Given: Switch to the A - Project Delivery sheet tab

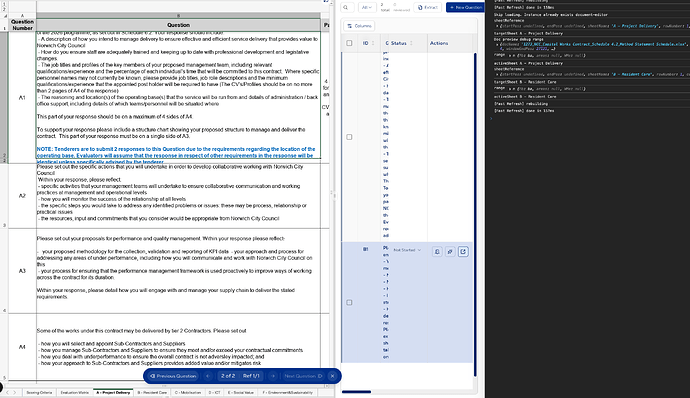Looking at the screenshot, I should point(113,392).
